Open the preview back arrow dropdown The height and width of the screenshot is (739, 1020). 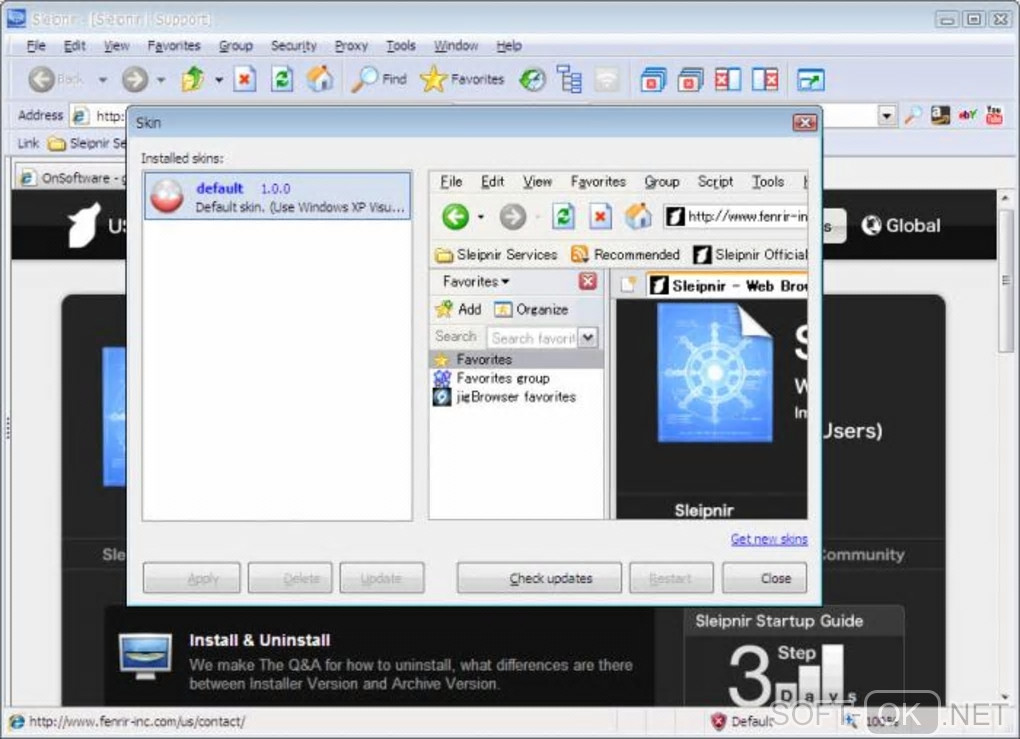tap(481, 217)
